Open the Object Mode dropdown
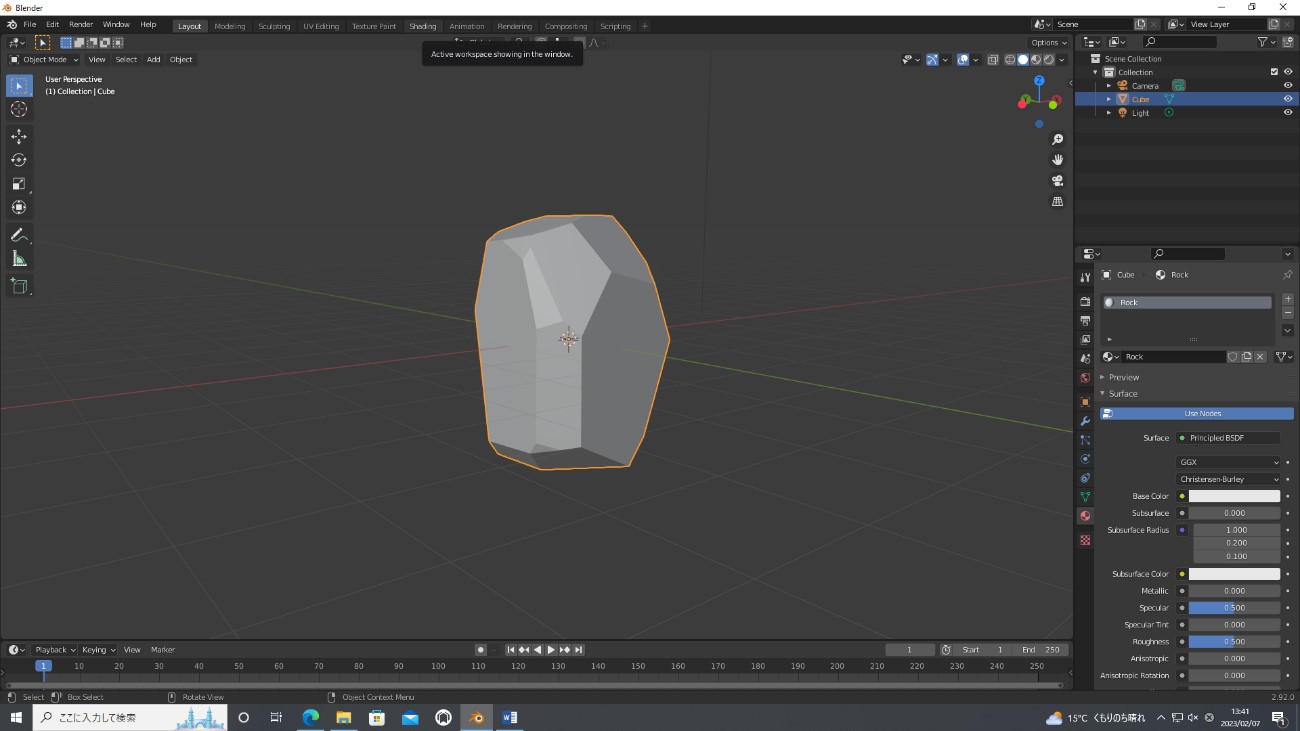The width and height of the screenshot is (1300, 731). [x=44, y=60]
